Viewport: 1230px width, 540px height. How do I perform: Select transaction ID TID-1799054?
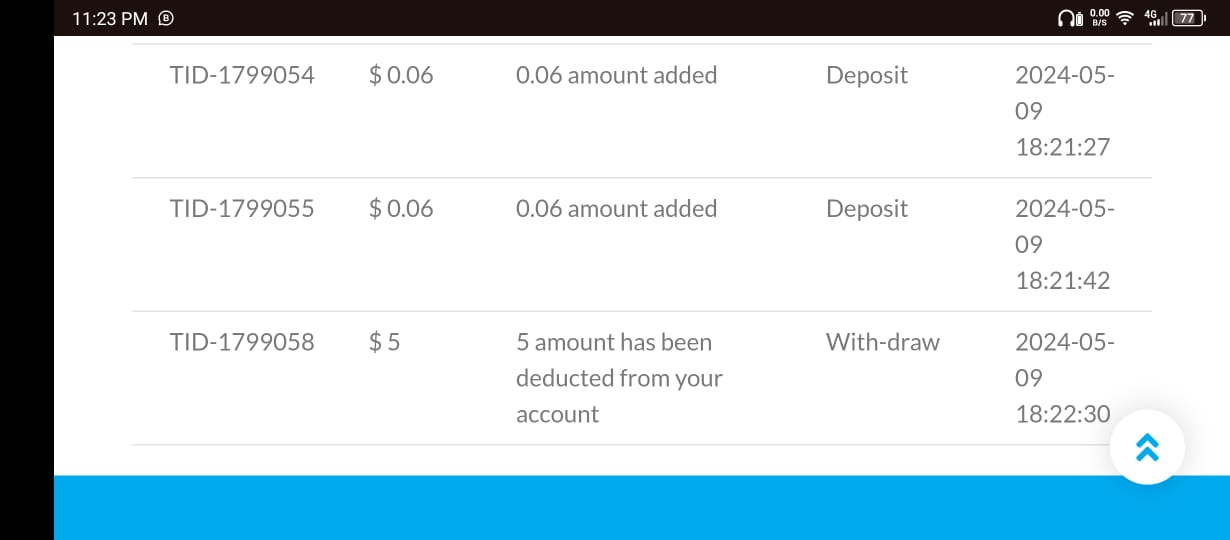242,75
